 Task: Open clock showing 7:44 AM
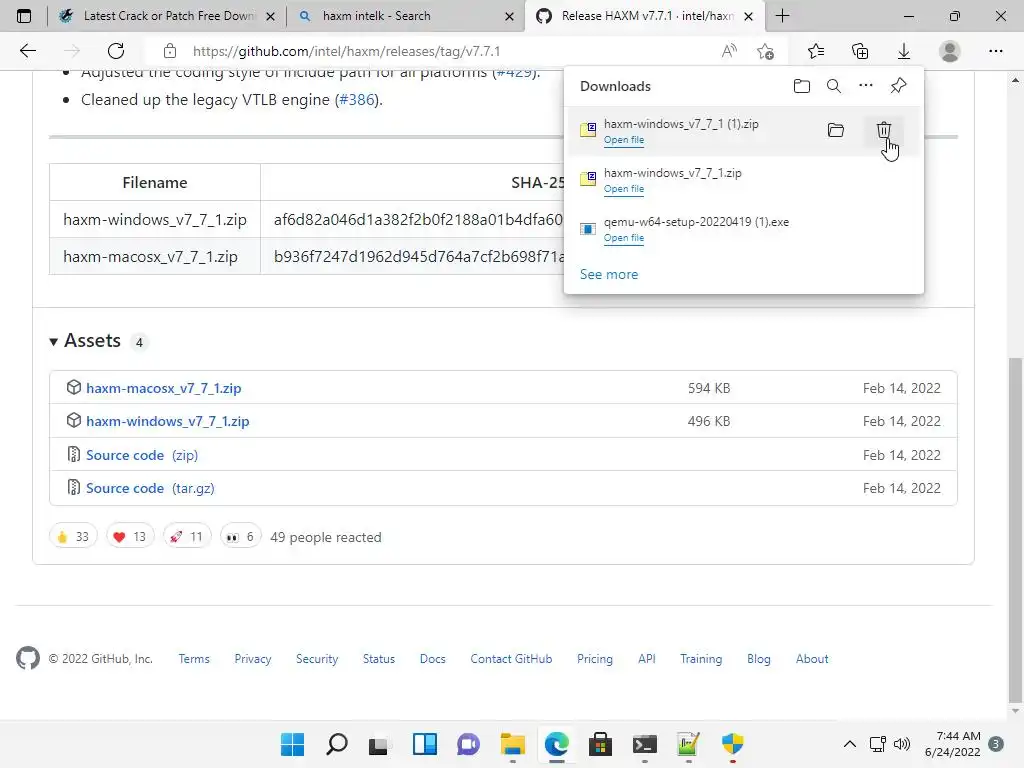coord(952,744)
